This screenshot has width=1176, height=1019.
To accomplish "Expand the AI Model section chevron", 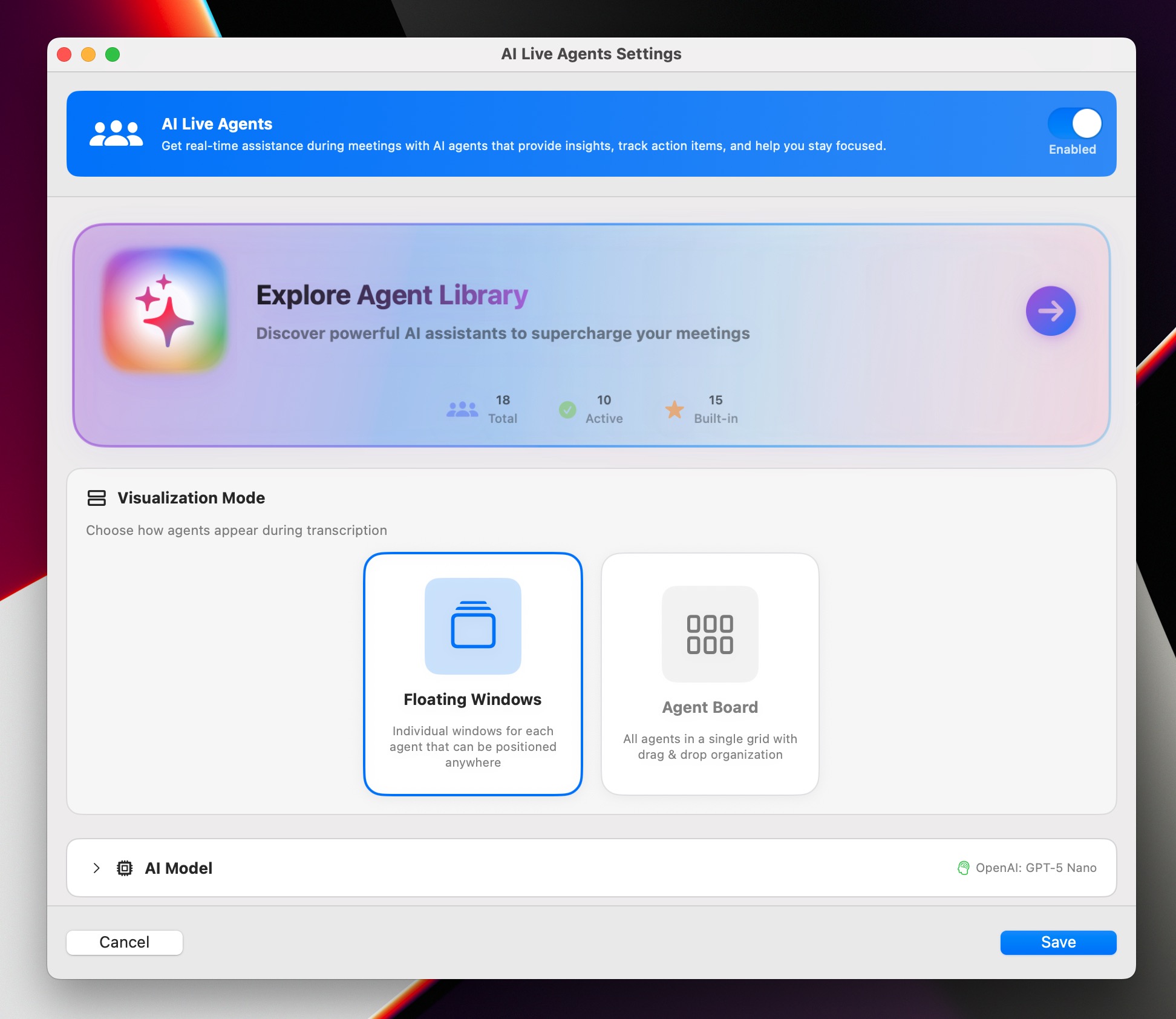I will [96, 868].
